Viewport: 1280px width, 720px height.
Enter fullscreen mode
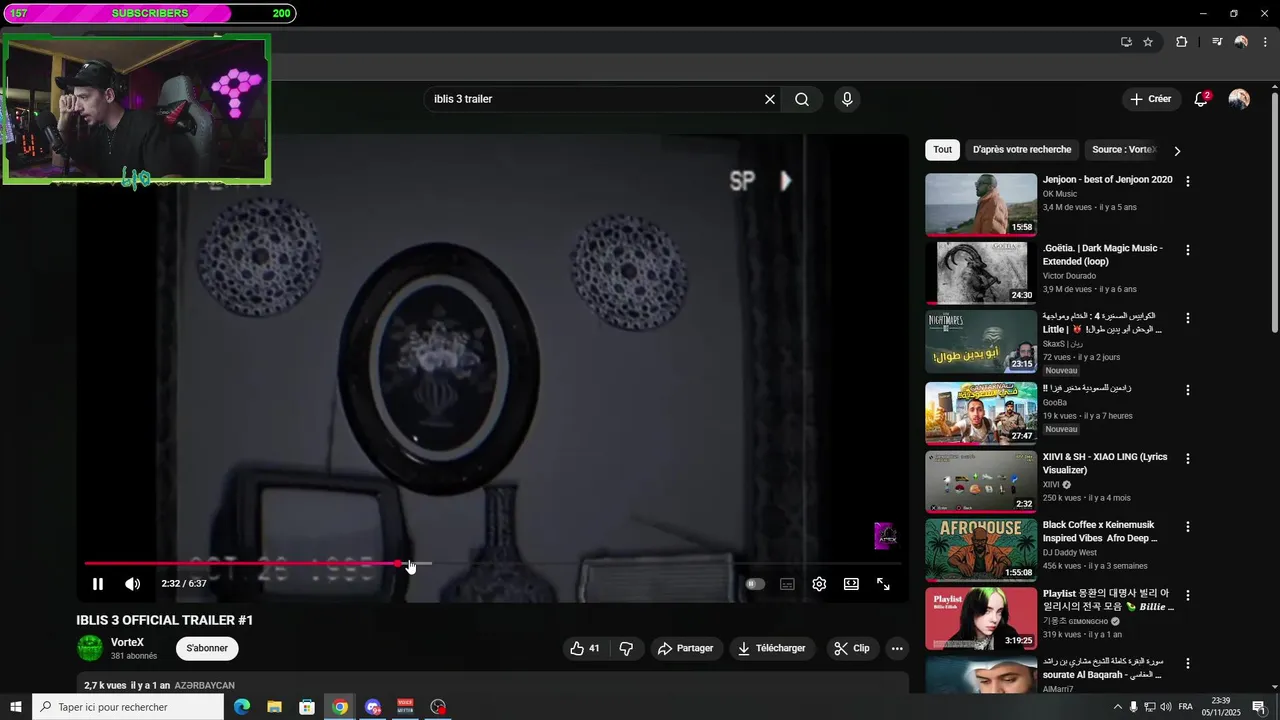(x=883, y=584)
